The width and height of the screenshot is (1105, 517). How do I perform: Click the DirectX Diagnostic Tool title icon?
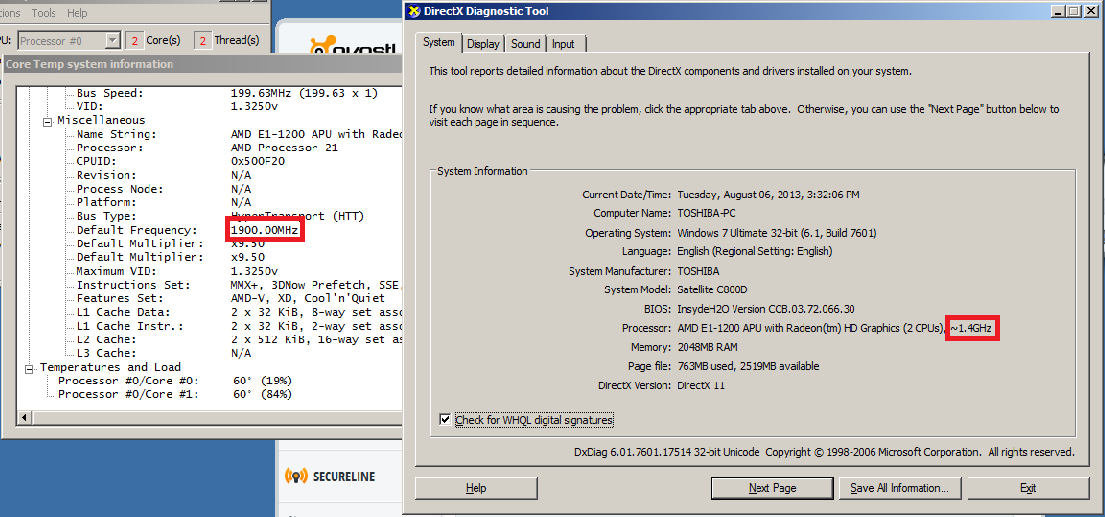414,11
